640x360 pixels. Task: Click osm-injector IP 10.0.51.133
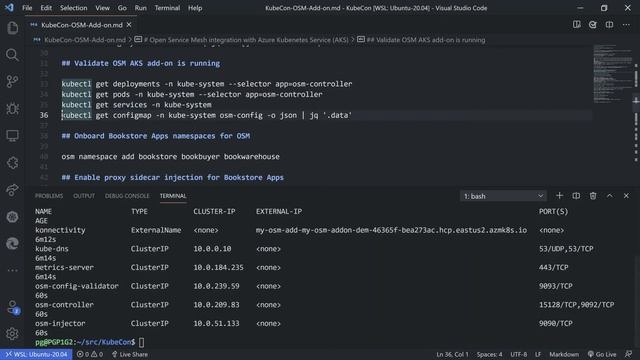coord(216,323)
